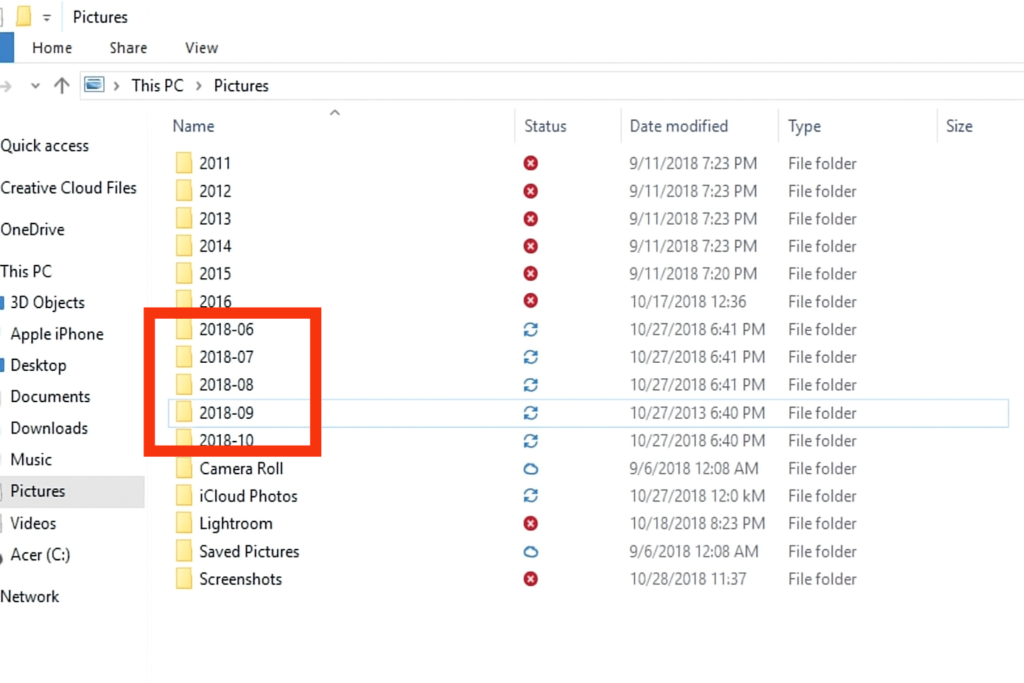
Task: Open the Home ribbon tab
Action: 52,48
